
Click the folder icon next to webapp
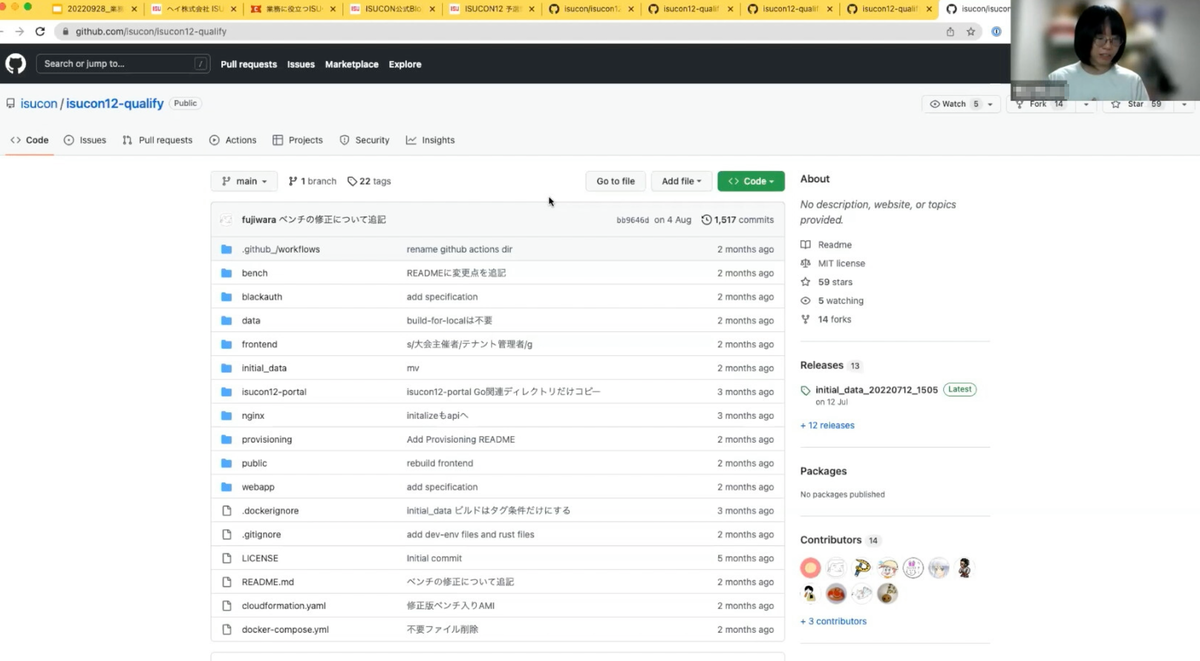pyautogui.click(x=226, y=487)
